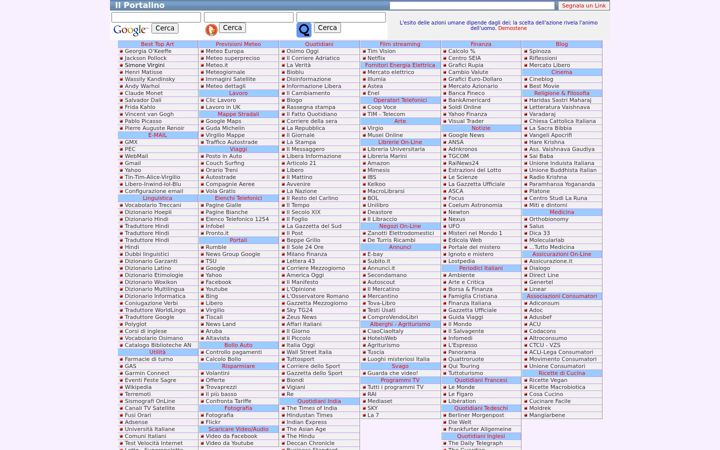
Task: Open the Il Corriere Adriatico link
Action: click(x=313, y=58)
